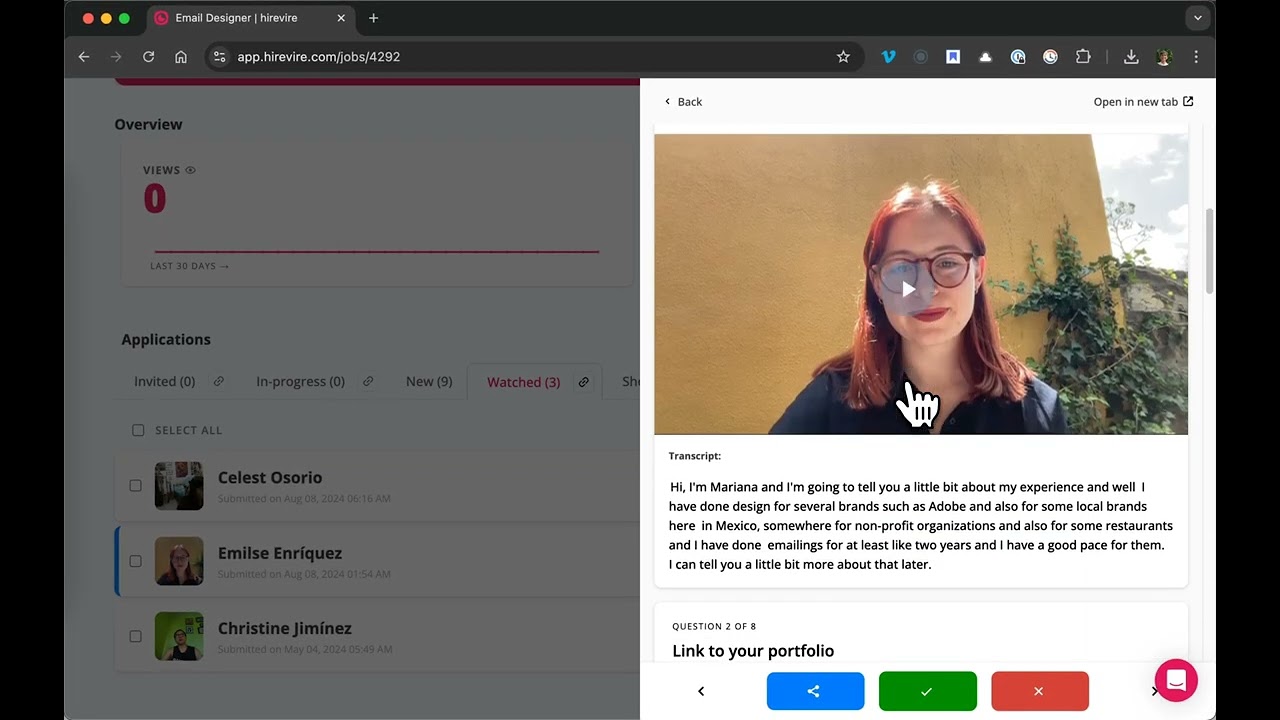Click the blue share button
This screenshot has width=1280, height=720.
(815, 691)
